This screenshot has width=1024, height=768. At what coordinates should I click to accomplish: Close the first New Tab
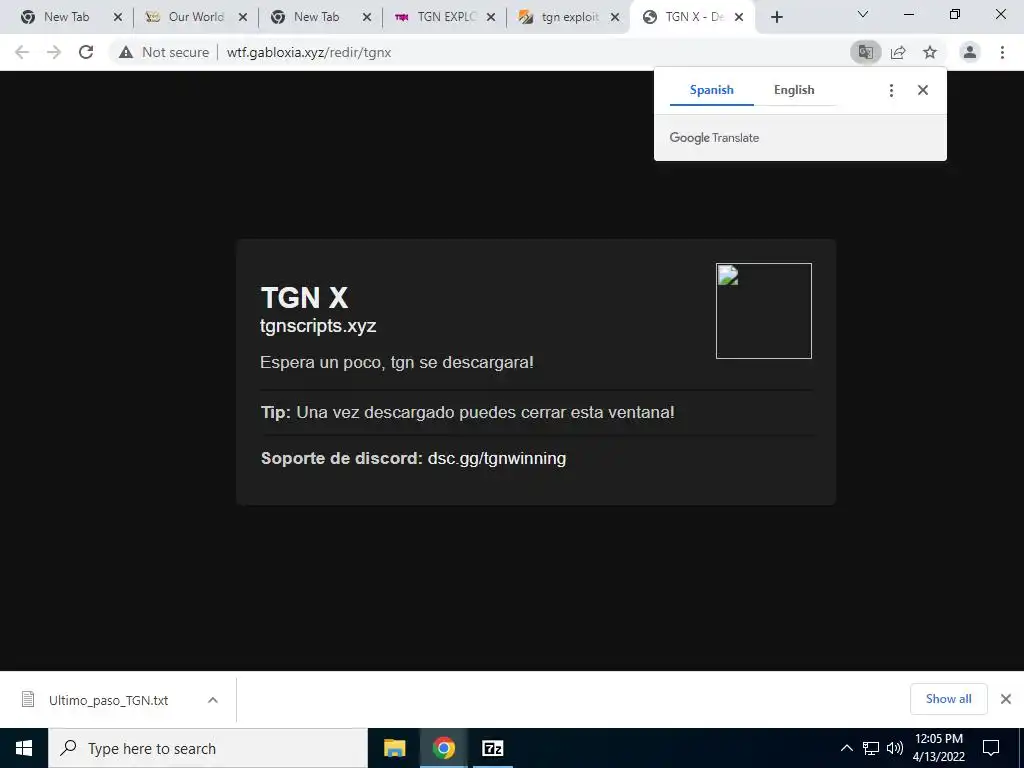pyautogui.click(x=118, y=18)
